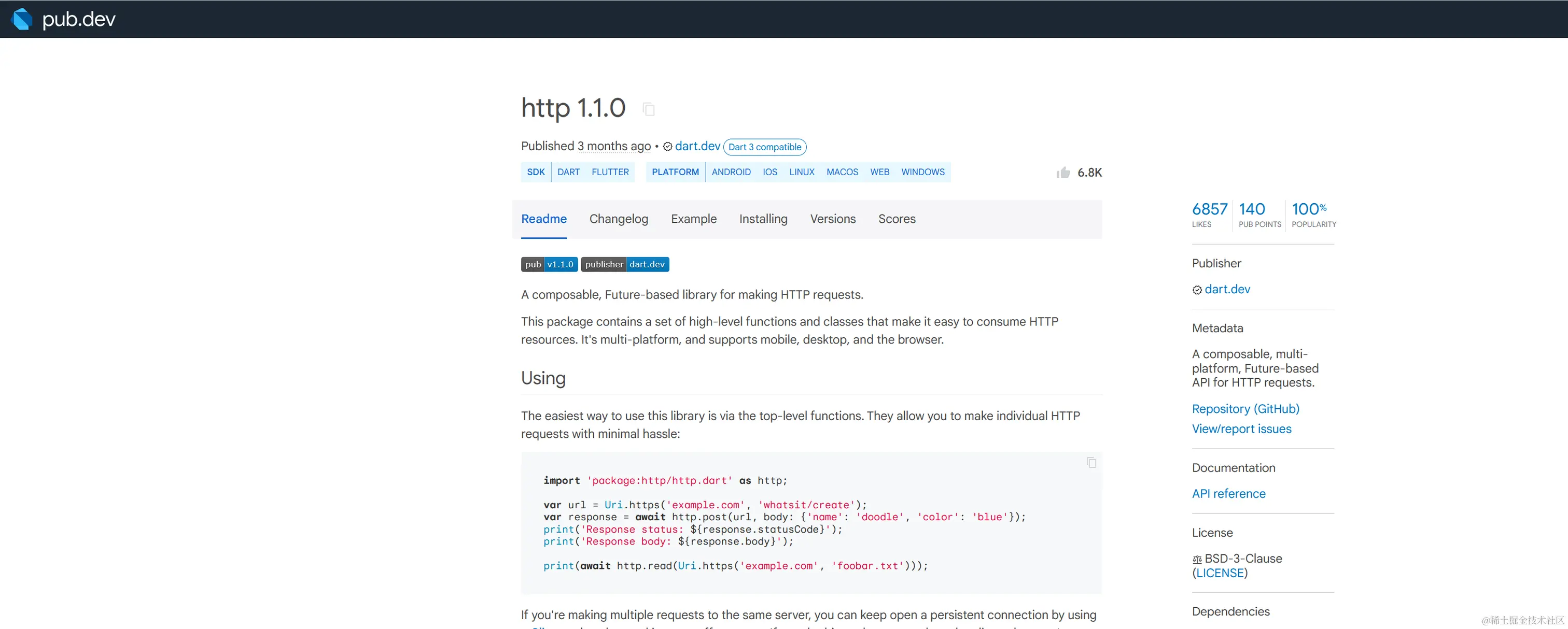1568x629 pixels.
Task: Open the Installing tab
Action: pos(763,219)
